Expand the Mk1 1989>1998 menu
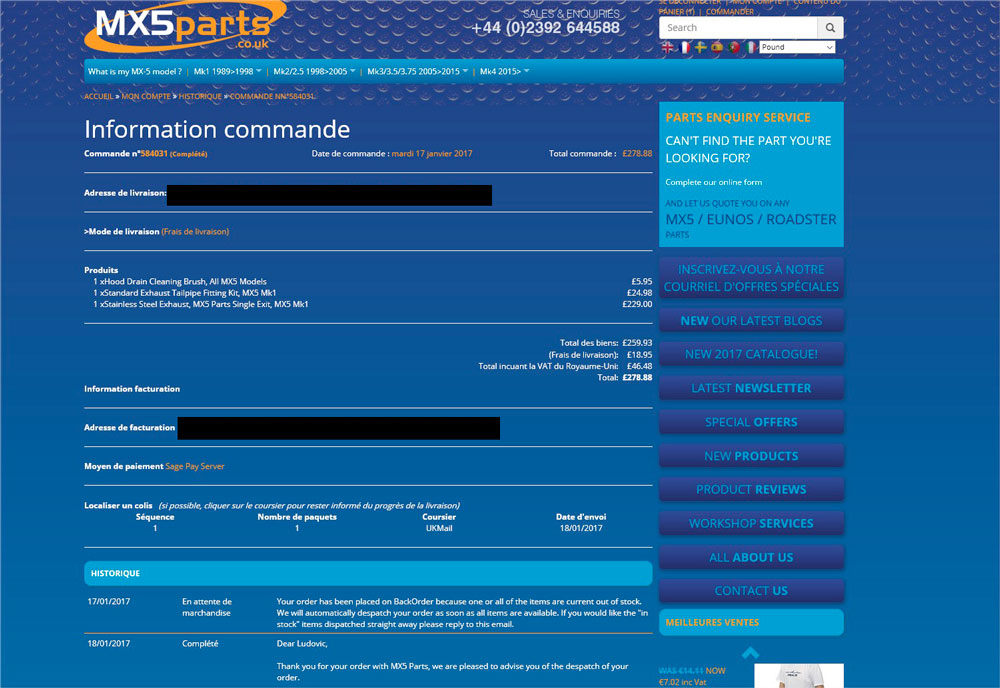Image resolution: width=1000 pixels, height=688 pixels. (x=227, y=71)
